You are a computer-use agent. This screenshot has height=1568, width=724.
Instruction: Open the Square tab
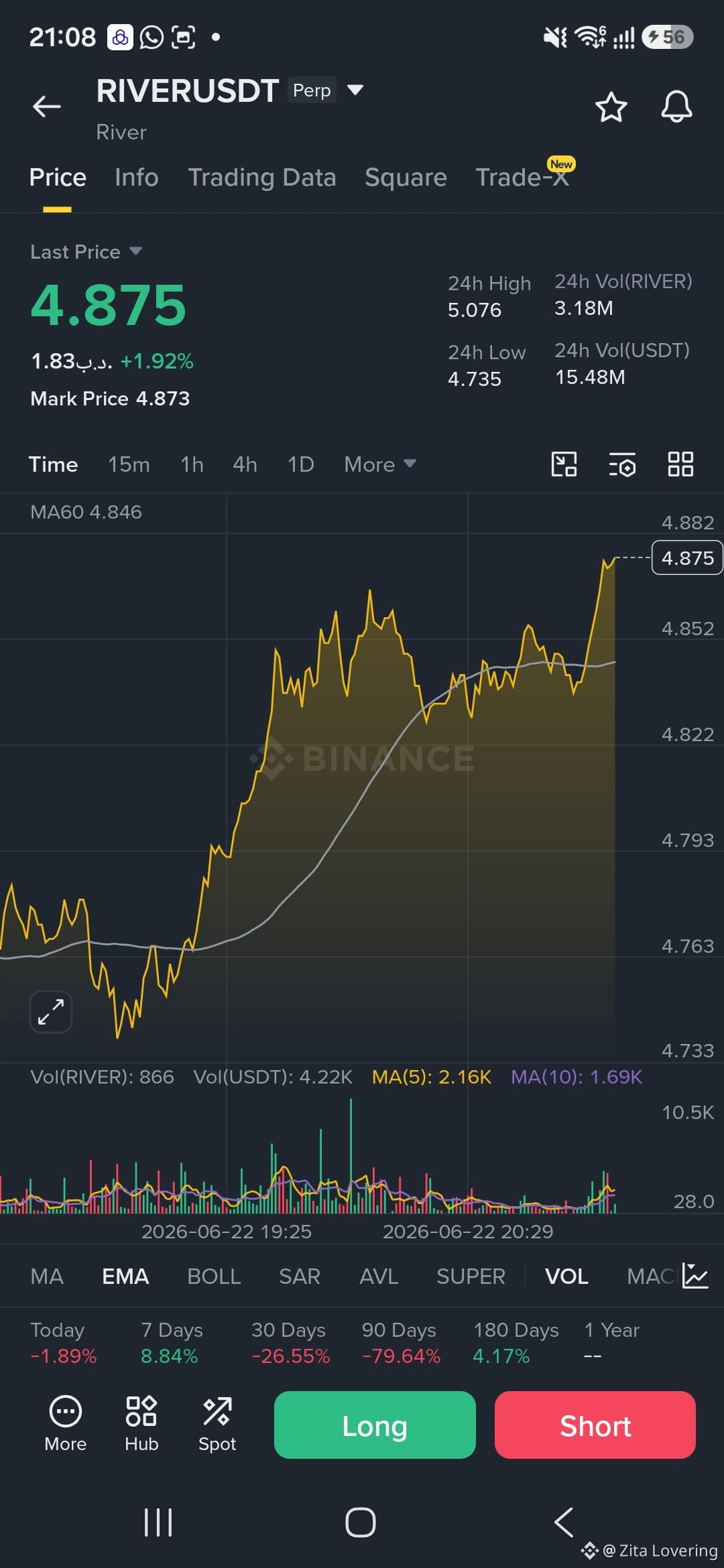click(406, 178)
